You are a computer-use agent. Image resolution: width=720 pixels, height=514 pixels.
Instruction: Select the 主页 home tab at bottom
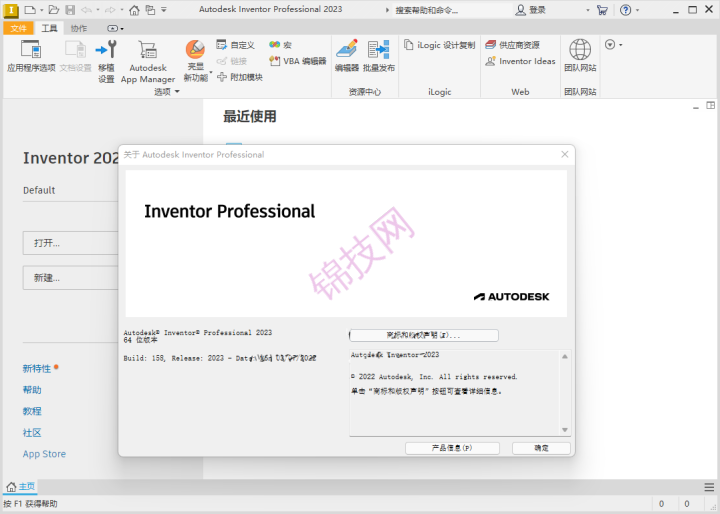tap(21, 486)
